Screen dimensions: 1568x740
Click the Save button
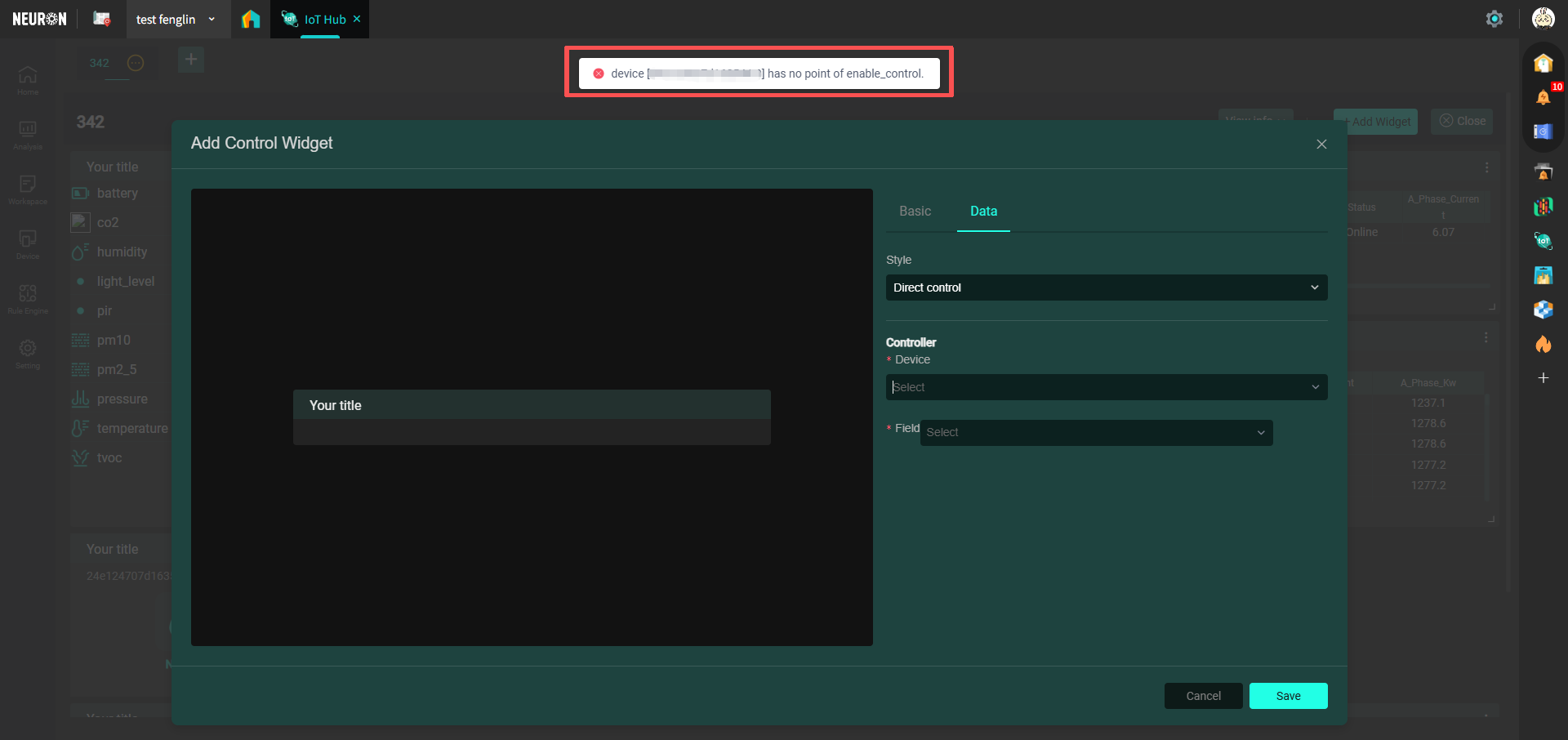coord(1288,696)
